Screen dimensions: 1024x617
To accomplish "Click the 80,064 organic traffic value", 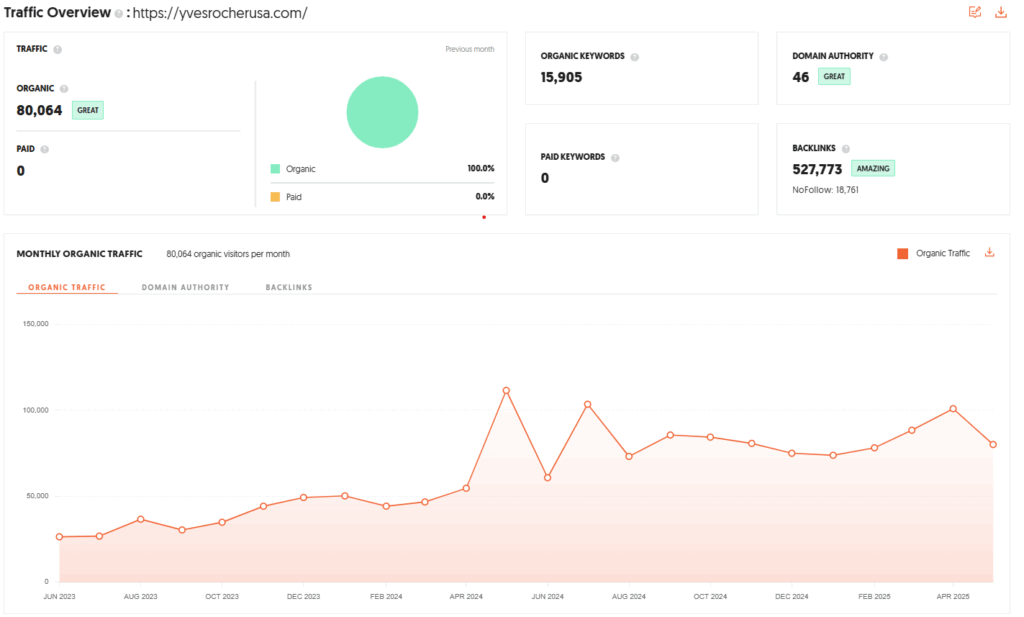I will 39,110.
